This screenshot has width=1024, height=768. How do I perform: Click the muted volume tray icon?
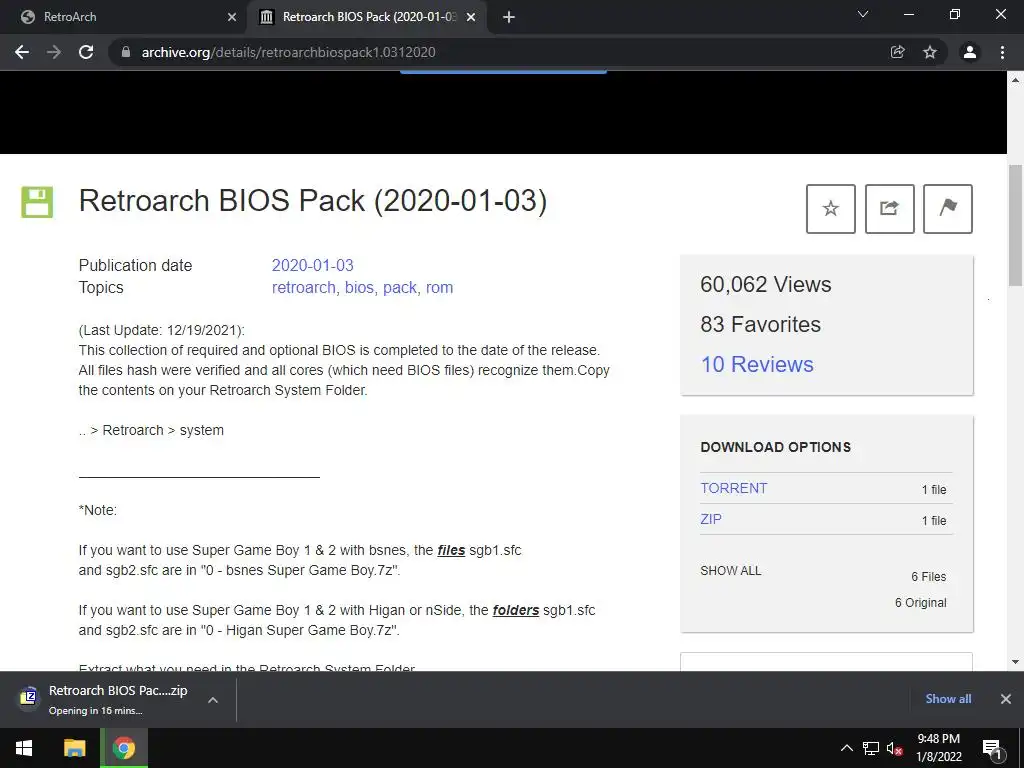(895, 748)
